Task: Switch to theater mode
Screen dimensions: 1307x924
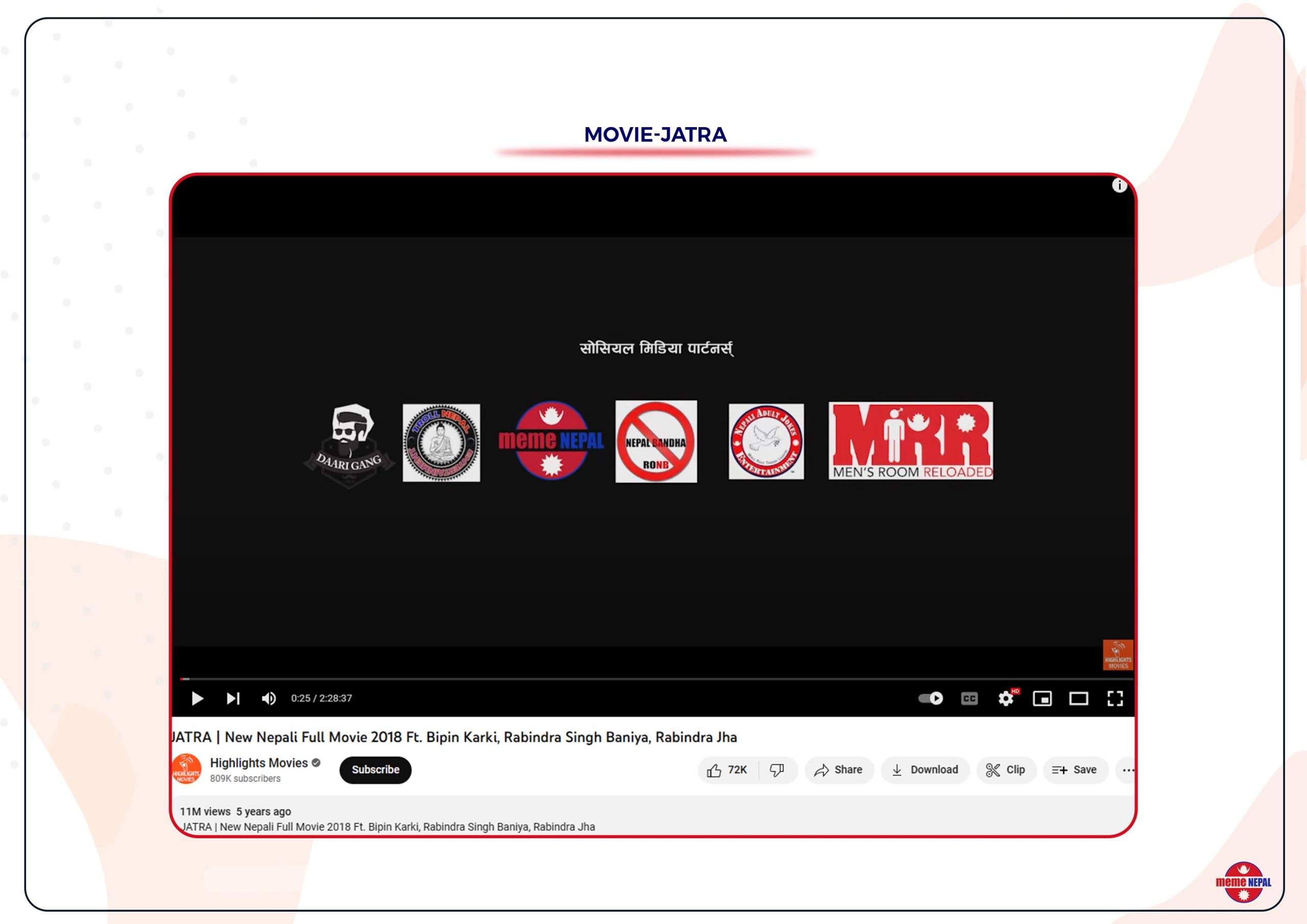Action: (x=1079, y=698)
